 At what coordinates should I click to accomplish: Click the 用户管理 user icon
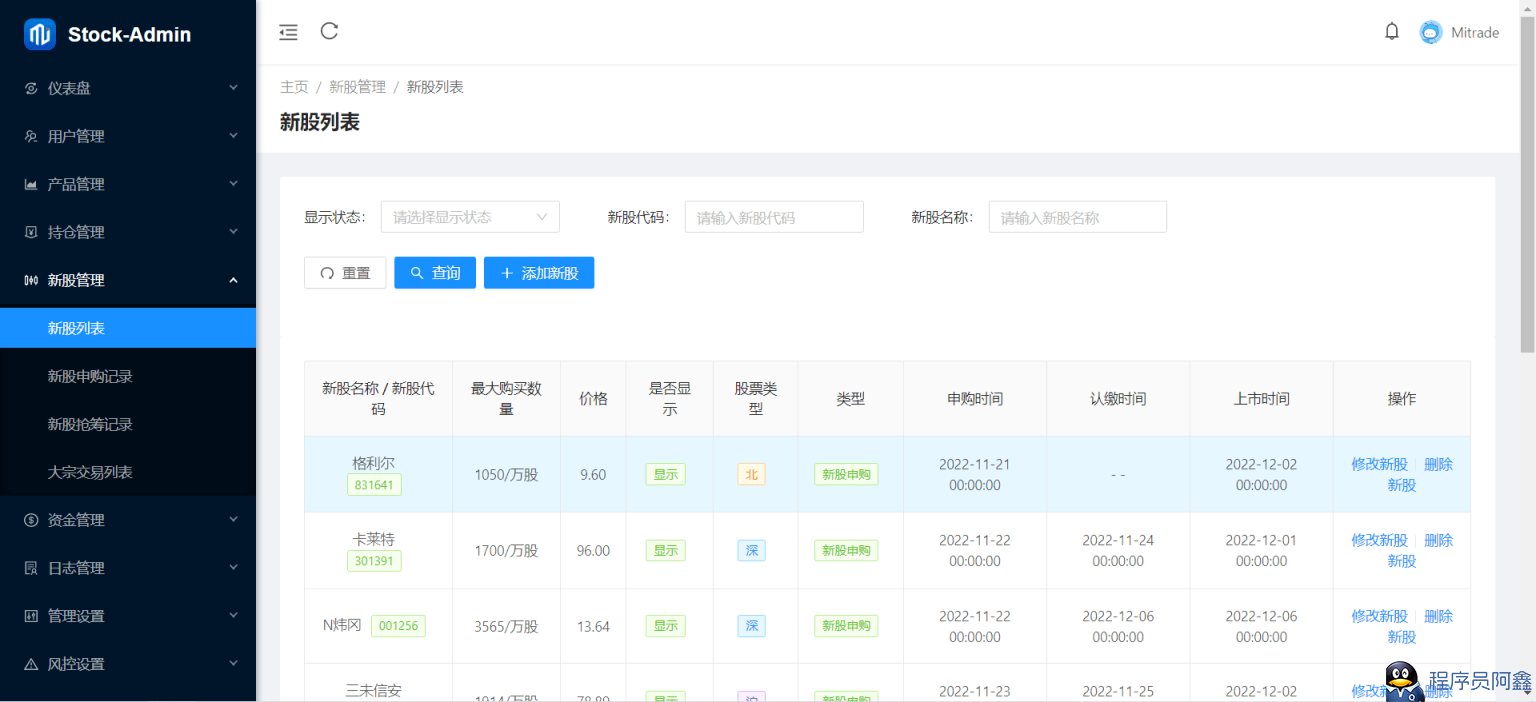pos(31,136)
